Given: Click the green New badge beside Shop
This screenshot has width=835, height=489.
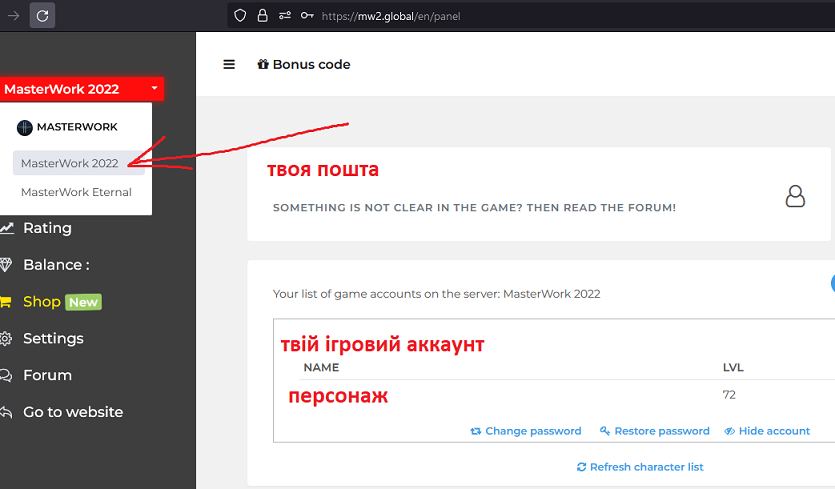Looking at the screenshot, I should click(84, 302).
